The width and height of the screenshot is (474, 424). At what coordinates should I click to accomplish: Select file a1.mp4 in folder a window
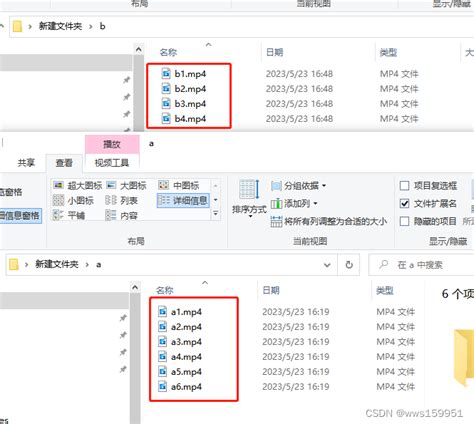[x=186, y=312]
